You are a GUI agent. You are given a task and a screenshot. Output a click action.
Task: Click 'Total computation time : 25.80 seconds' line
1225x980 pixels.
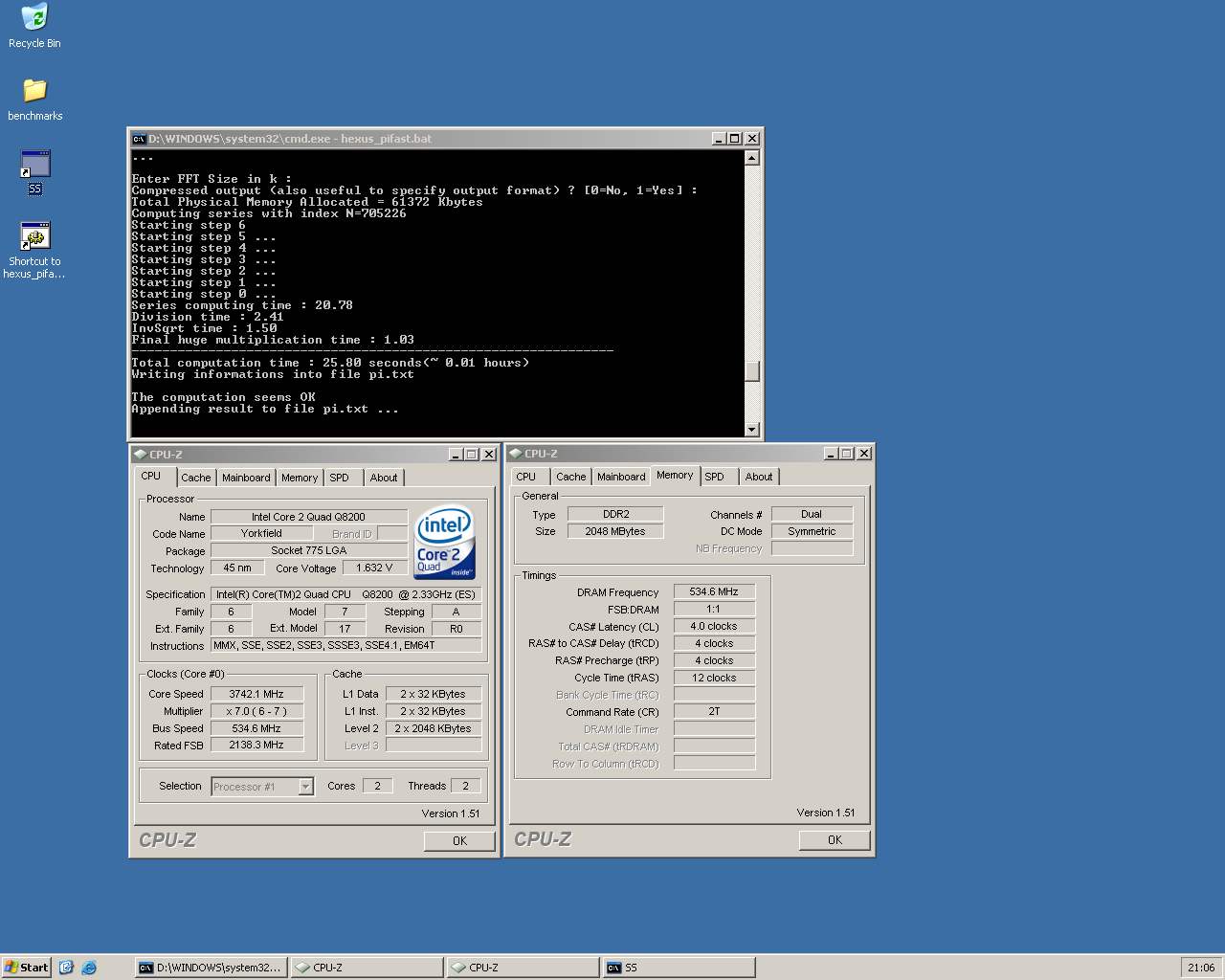tap(330, 363)
